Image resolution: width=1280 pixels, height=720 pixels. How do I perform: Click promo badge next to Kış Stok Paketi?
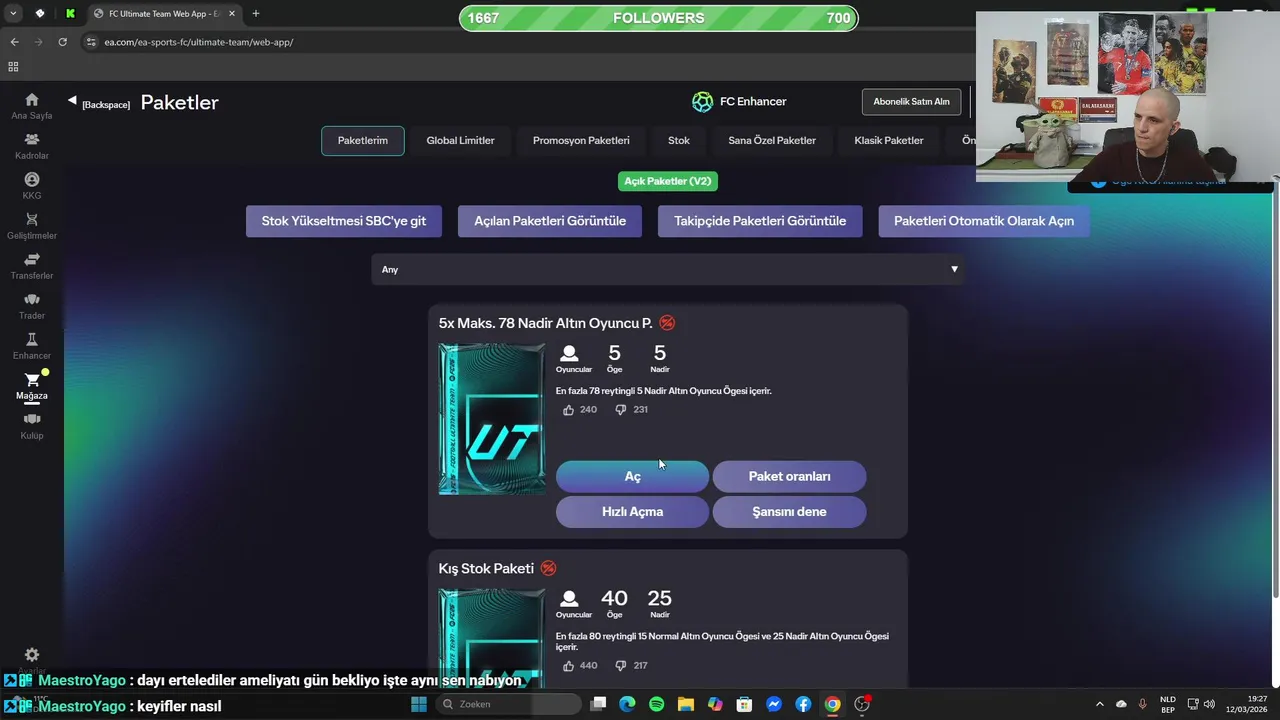click(x=548, y=568)
